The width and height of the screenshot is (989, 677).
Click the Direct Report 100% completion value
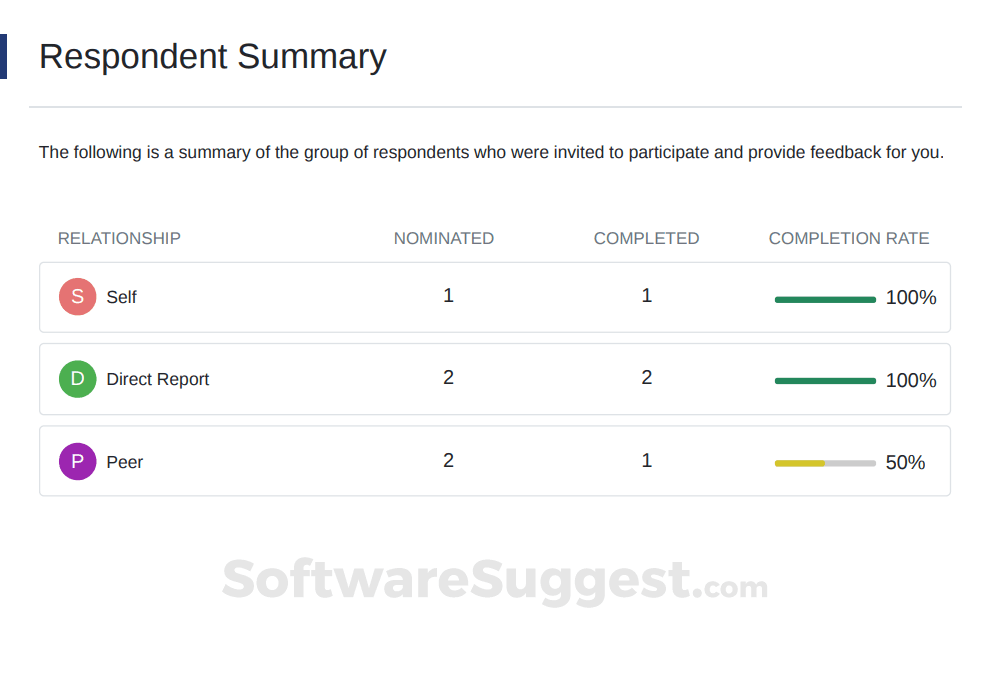point(911,381)
